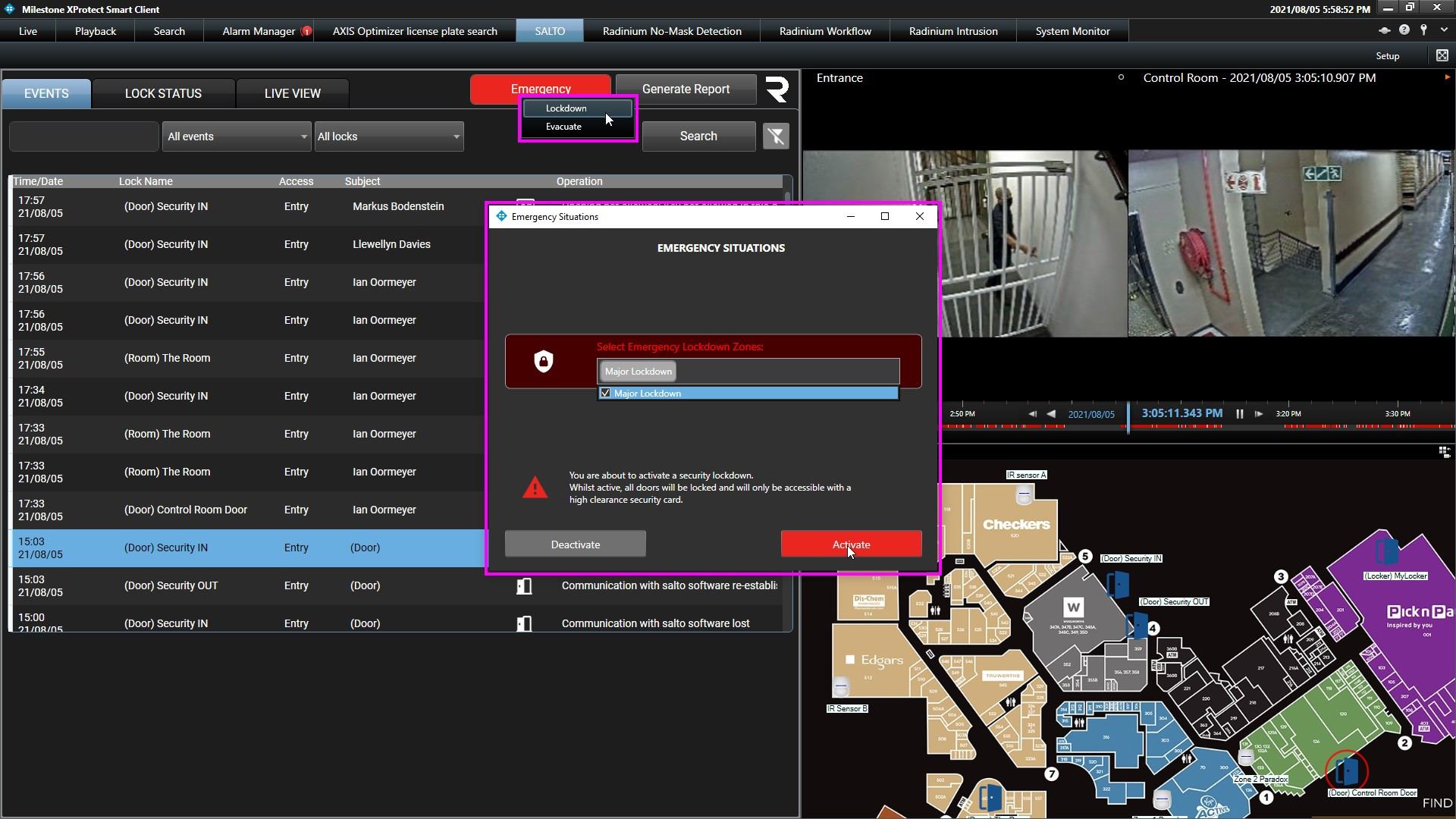Step to previous frame on timeline
This screenshot has height=819, width=1456.
[1032, 414]
